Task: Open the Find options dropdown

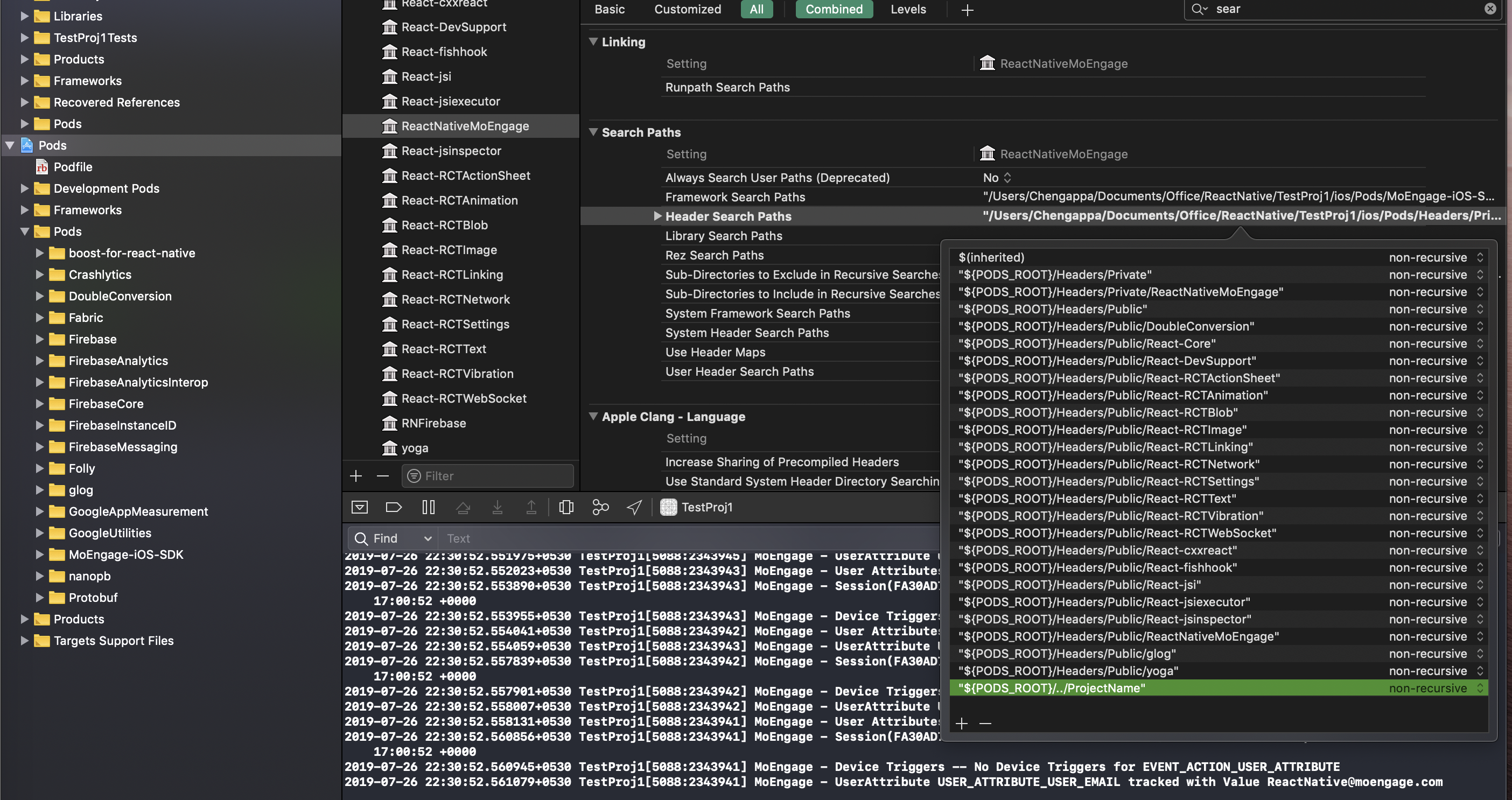Action: click(428, 538)
